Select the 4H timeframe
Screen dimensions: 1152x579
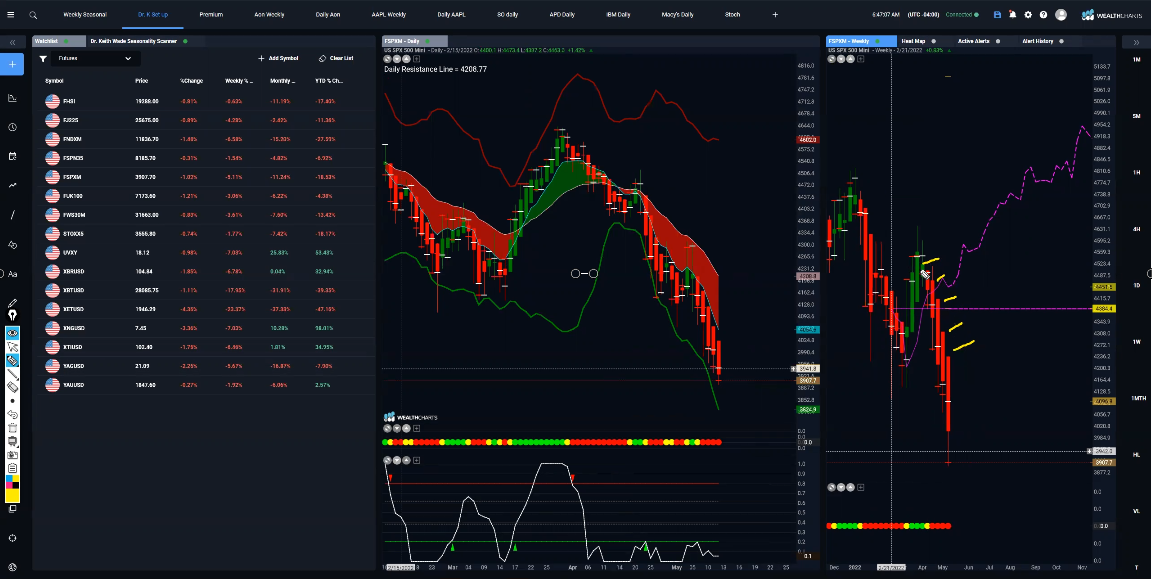[x=1137, y=229]
